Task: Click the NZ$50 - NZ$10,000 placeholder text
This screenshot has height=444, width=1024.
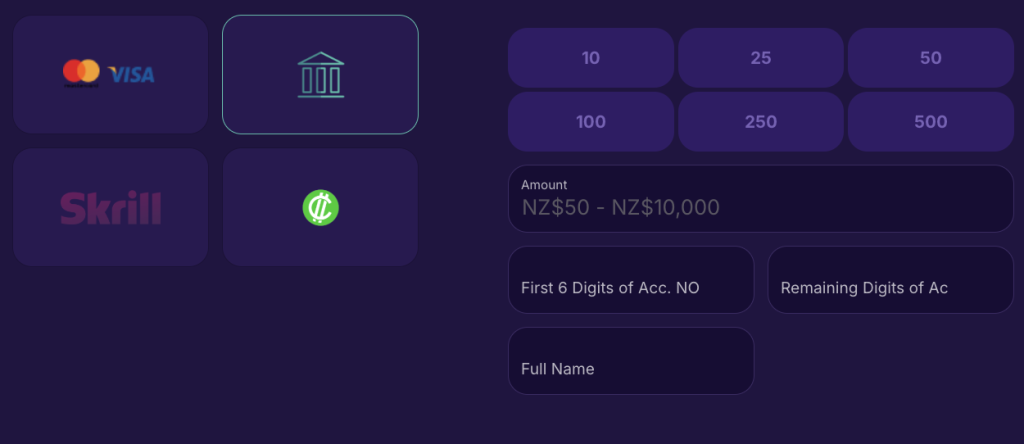Action: point(620,208)
